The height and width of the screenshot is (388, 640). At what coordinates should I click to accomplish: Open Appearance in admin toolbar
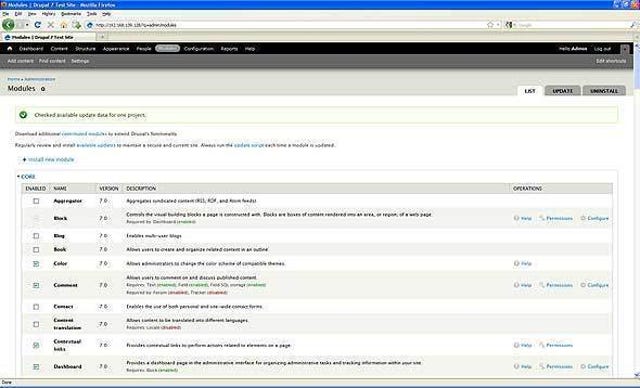coord(116,49)
